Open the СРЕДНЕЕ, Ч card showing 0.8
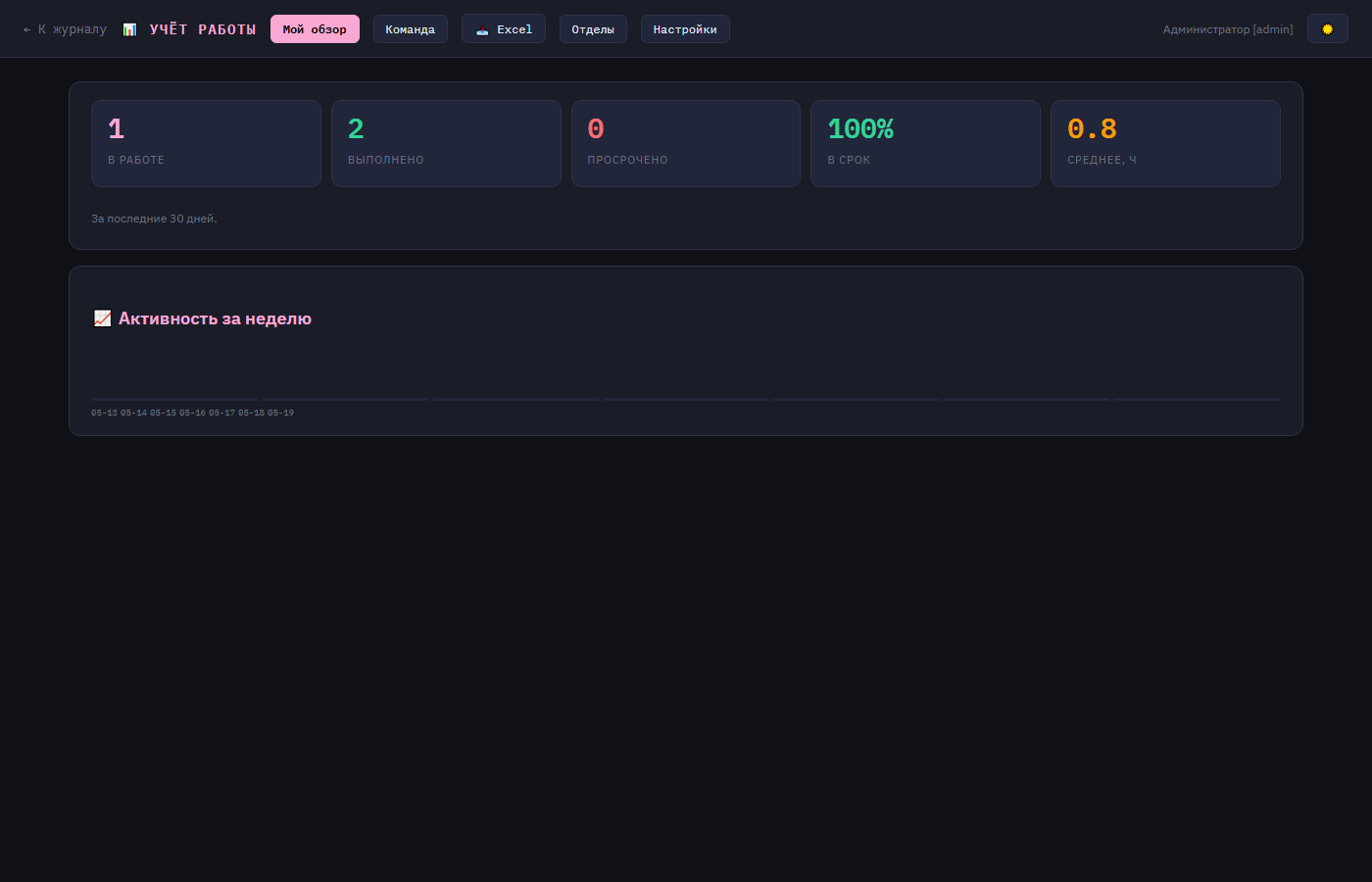 pyautogui.click(x=1165, y=143)
